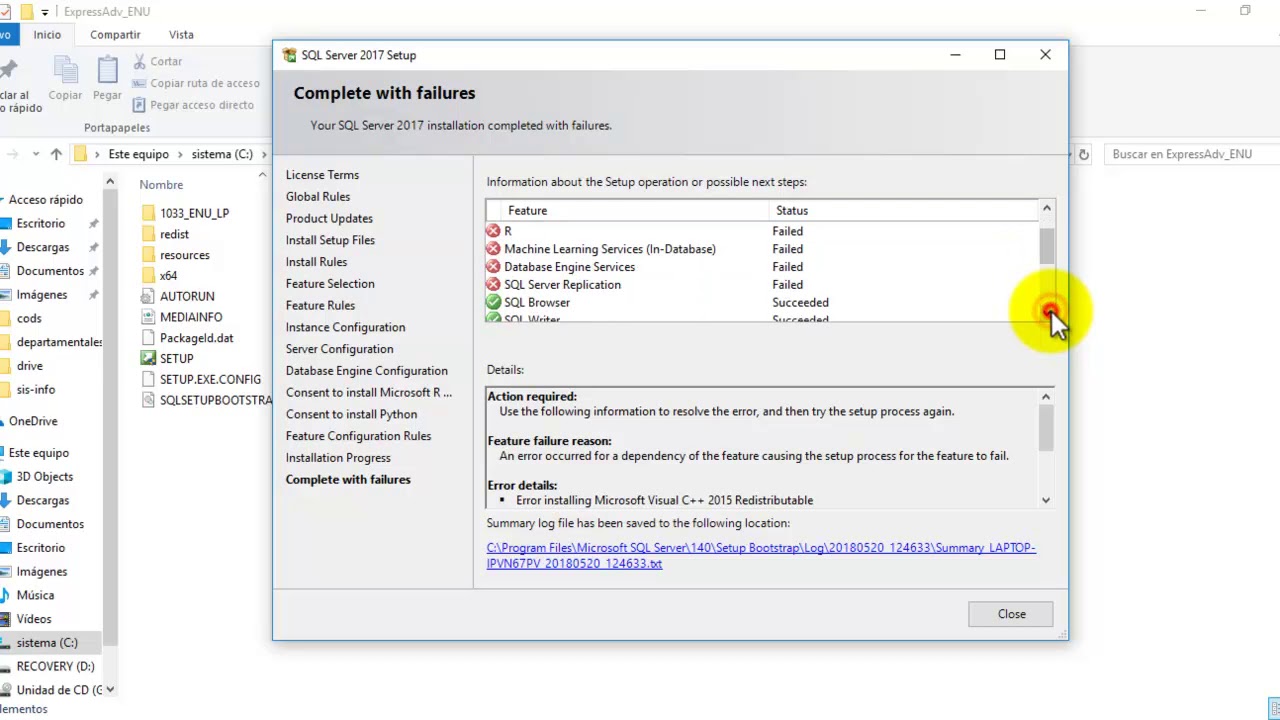The height and width of the screenshot is (720, 1280).
Task: Click the Details box scrollbar thumb
Action: (1046, 430)
